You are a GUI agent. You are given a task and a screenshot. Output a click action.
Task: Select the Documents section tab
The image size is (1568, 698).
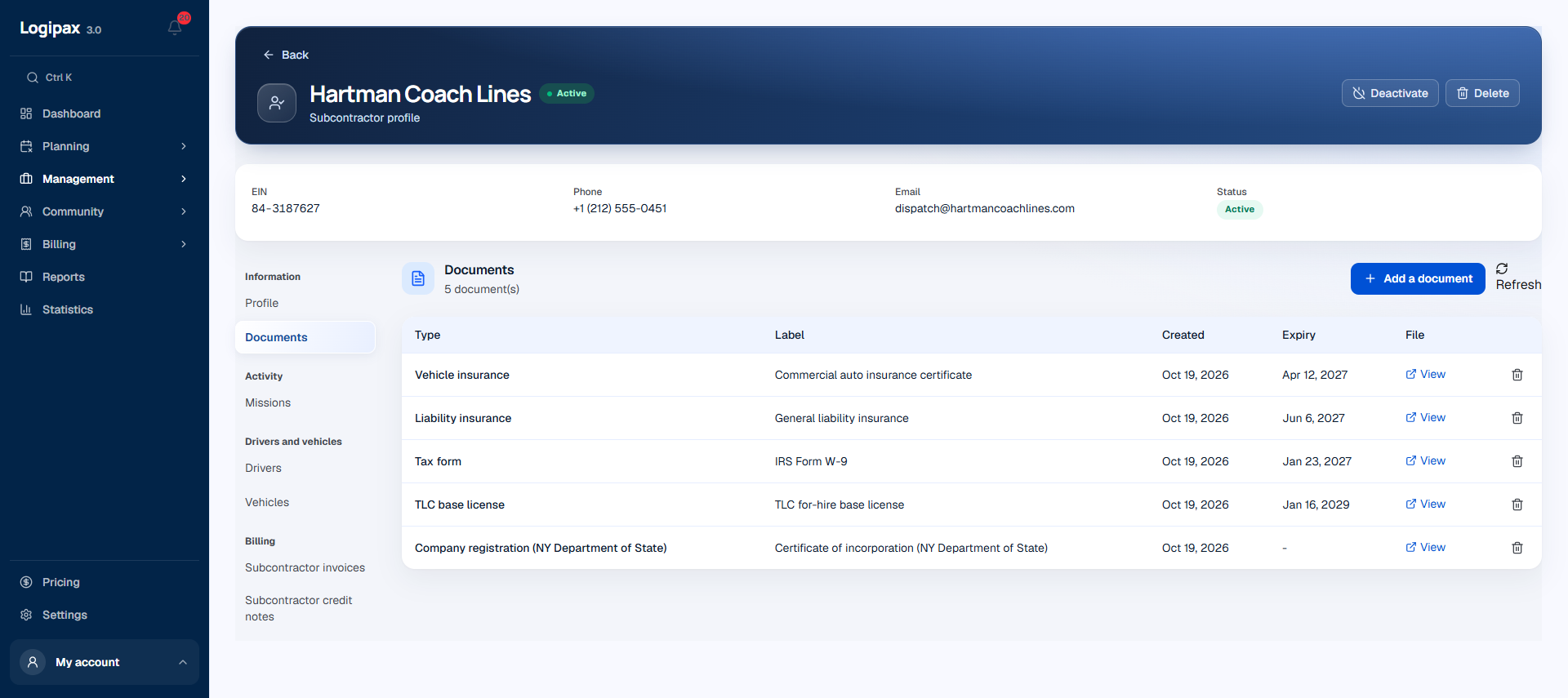[x=305, y=337]
